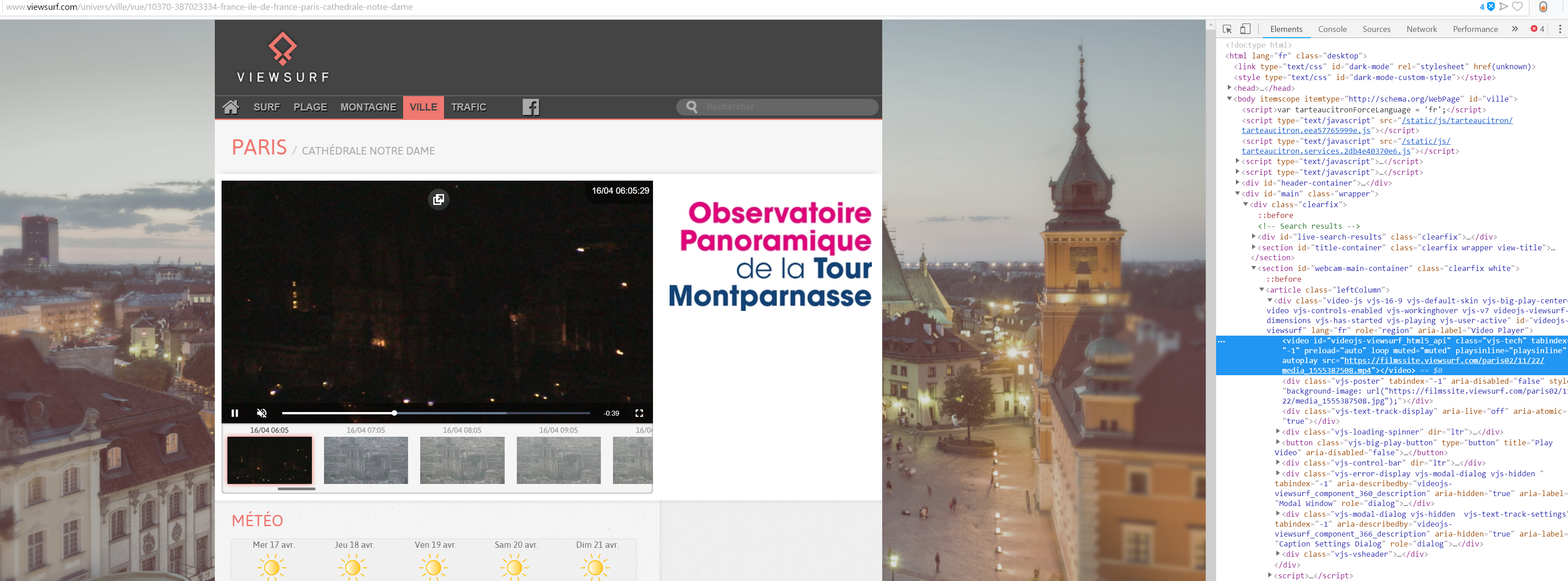This screenshot has height=581, width=1568.
Task: Open the PLAGE navigation menu item
Action: (311, 107)
